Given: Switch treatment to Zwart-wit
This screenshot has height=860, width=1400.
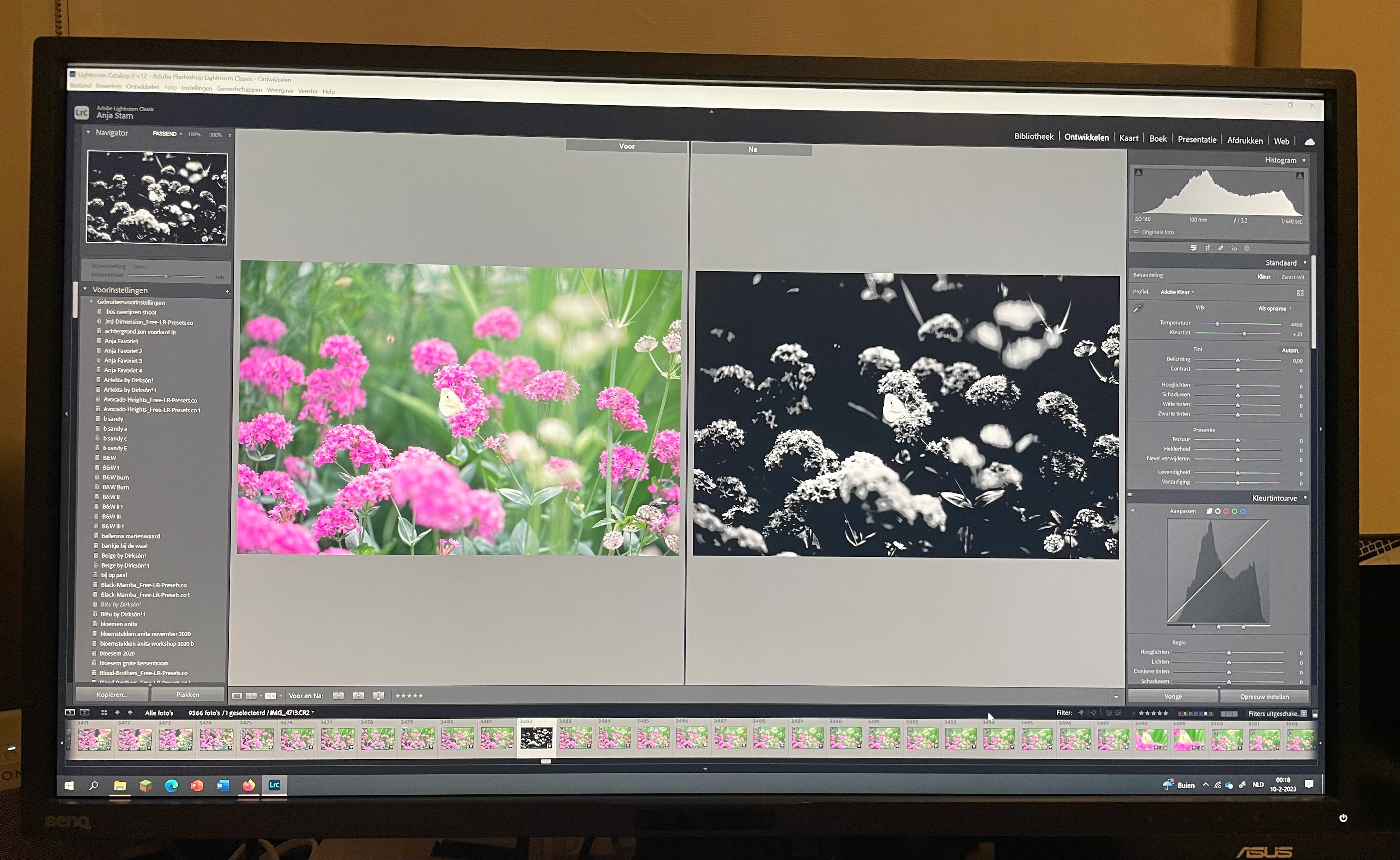Looking at the screenshot, I should (1292, 277).
